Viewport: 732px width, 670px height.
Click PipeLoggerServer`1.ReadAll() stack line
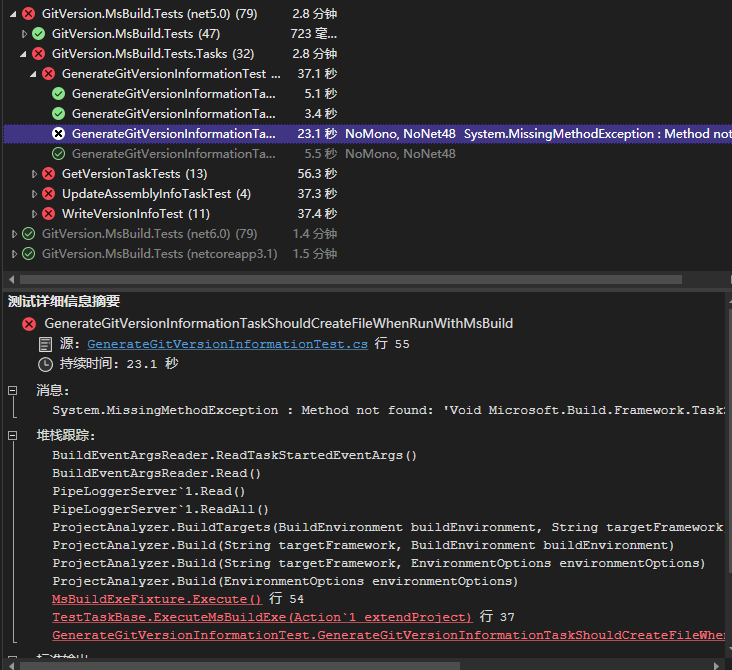point(161,509)
